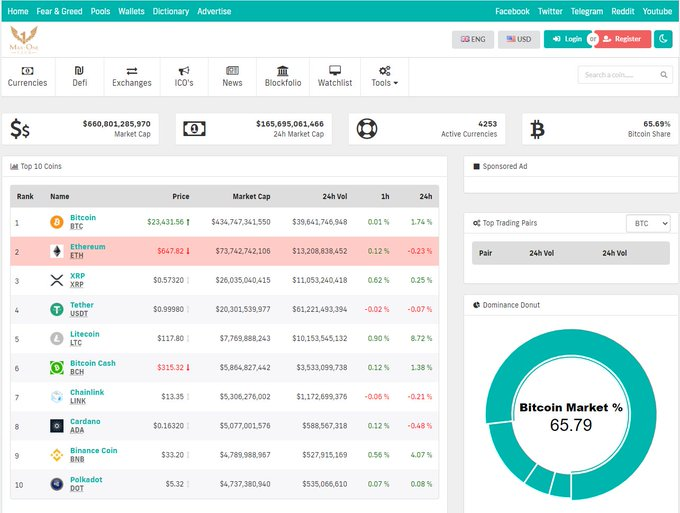Open the Defi section icon
The width and height of the screenshot is (680, 513).
(79, 71)
